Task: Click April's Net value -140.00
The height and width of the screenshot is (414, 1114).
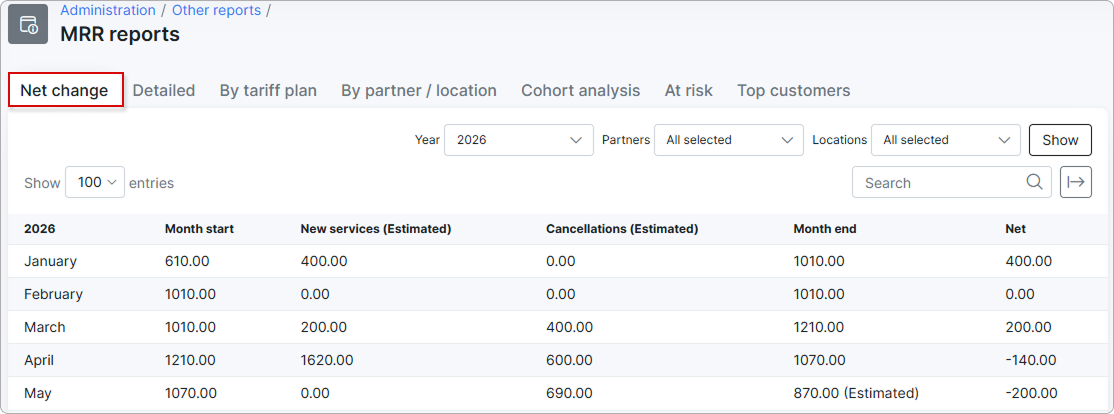Action: pos(1031,360)
